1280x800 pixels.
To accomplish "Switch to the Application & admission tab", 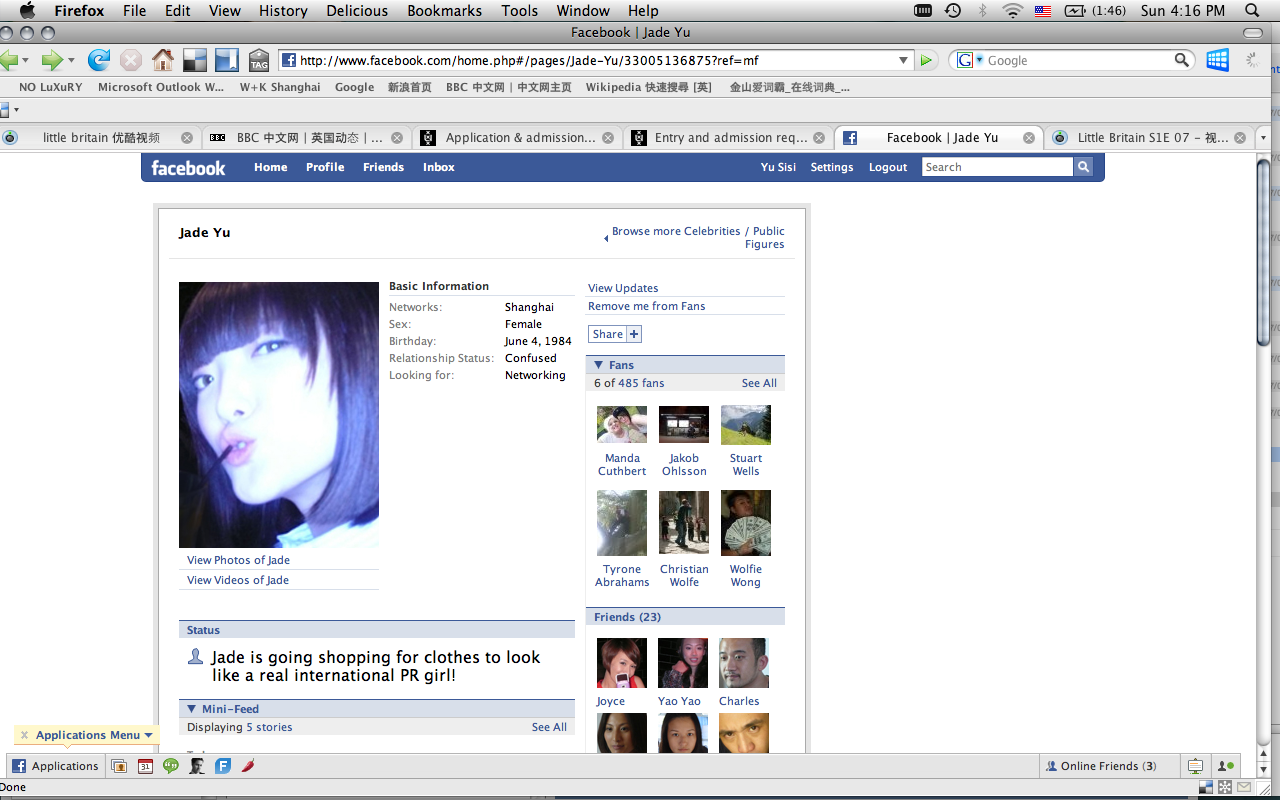I will 517,138.
